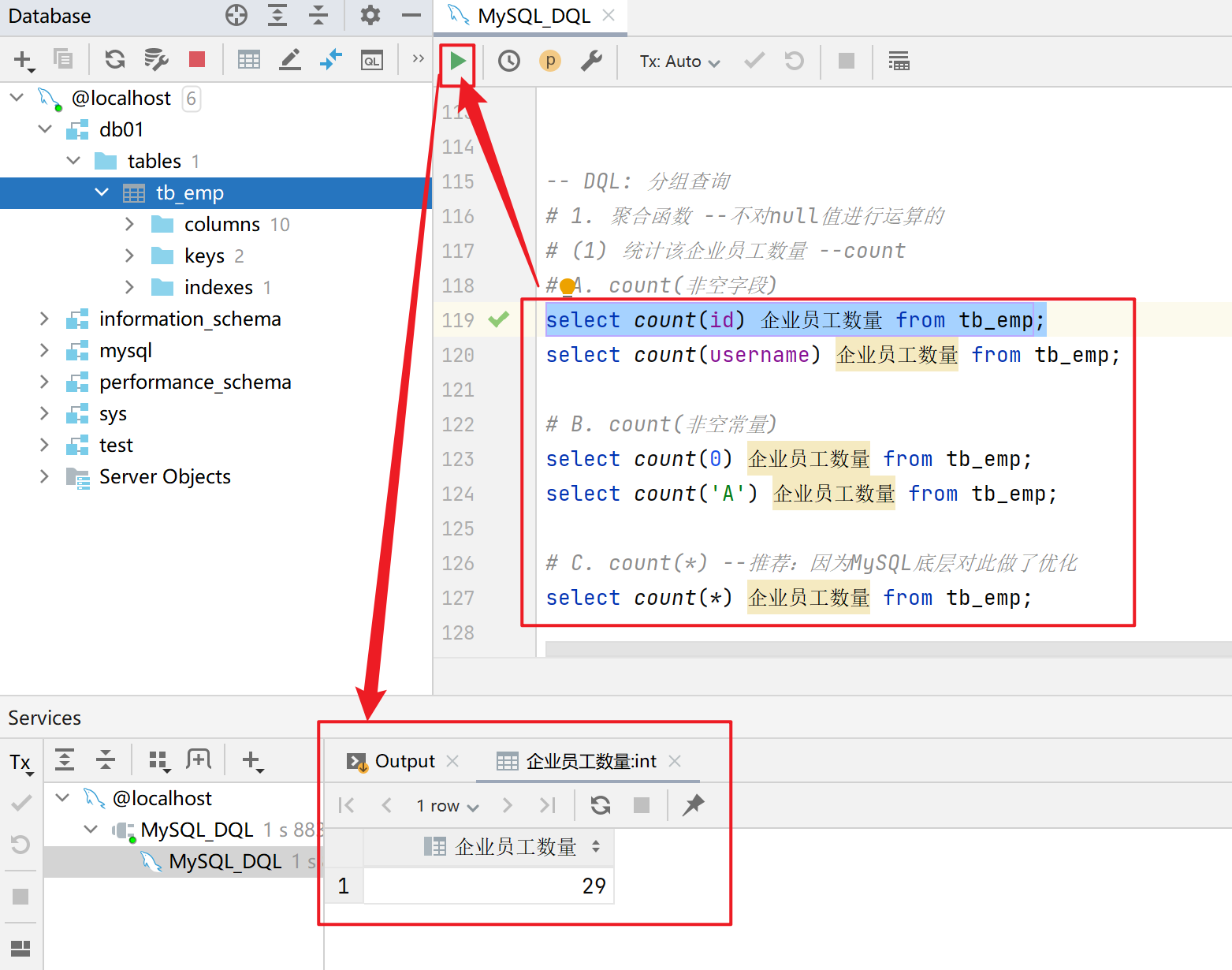Image resolution: width=1232 pixels, height=970 pixels.
Task: Refresh the database tree
Action: (115, 59)
